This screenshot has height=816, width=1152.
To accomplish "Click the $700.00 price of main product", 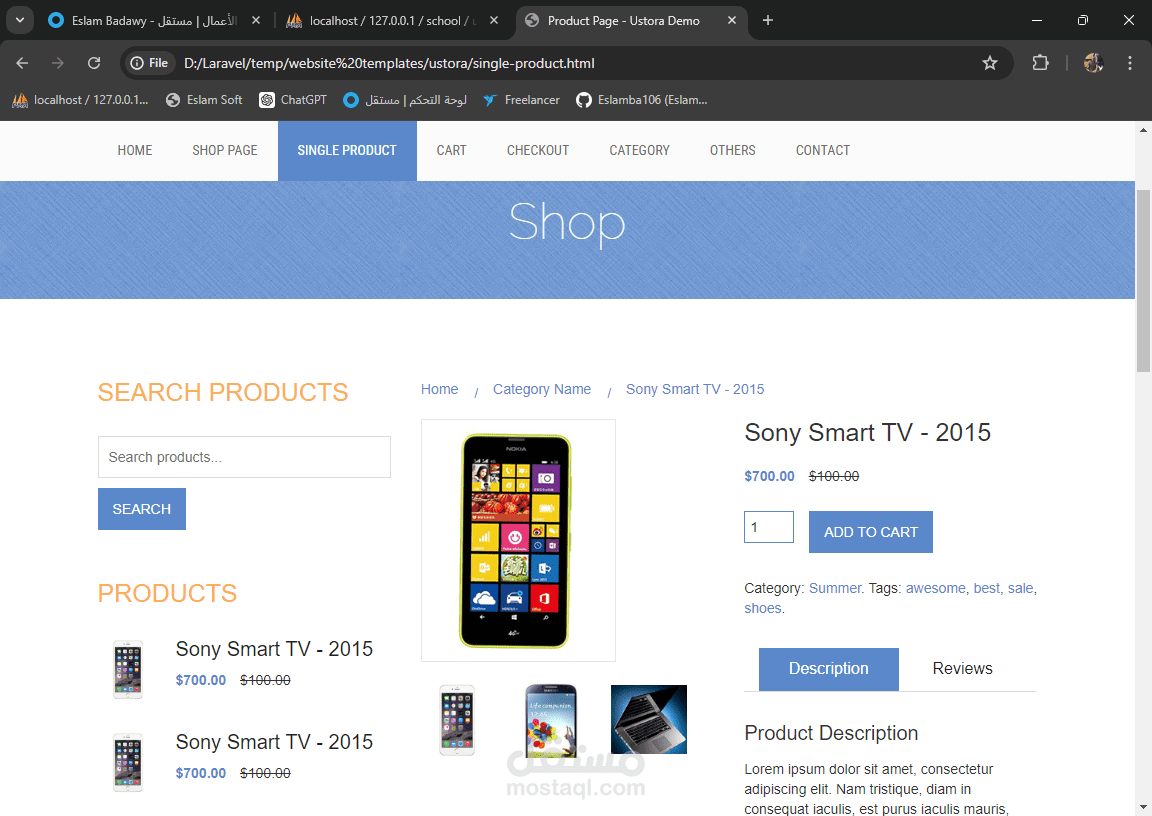I will (769, 476).
